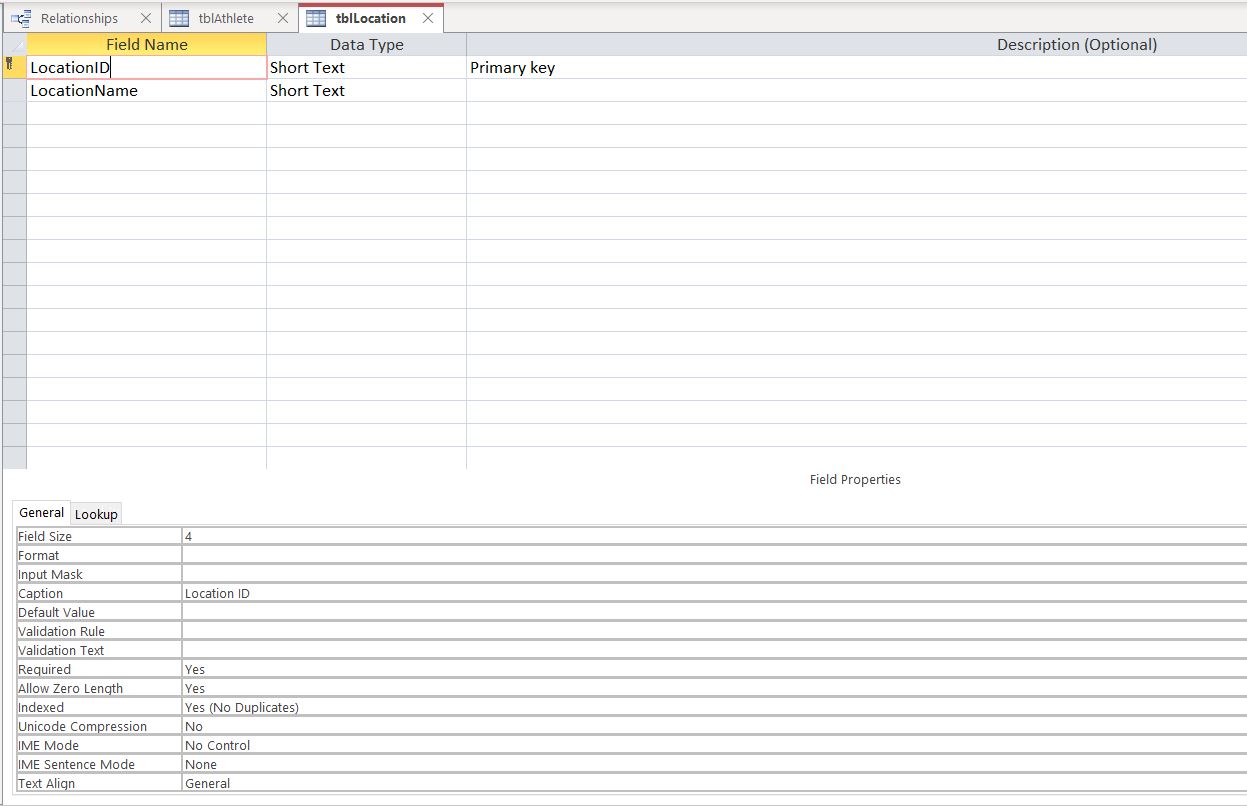Open LocationID Short Text data type cell
1247x806 pixels.
pos(367,67)
